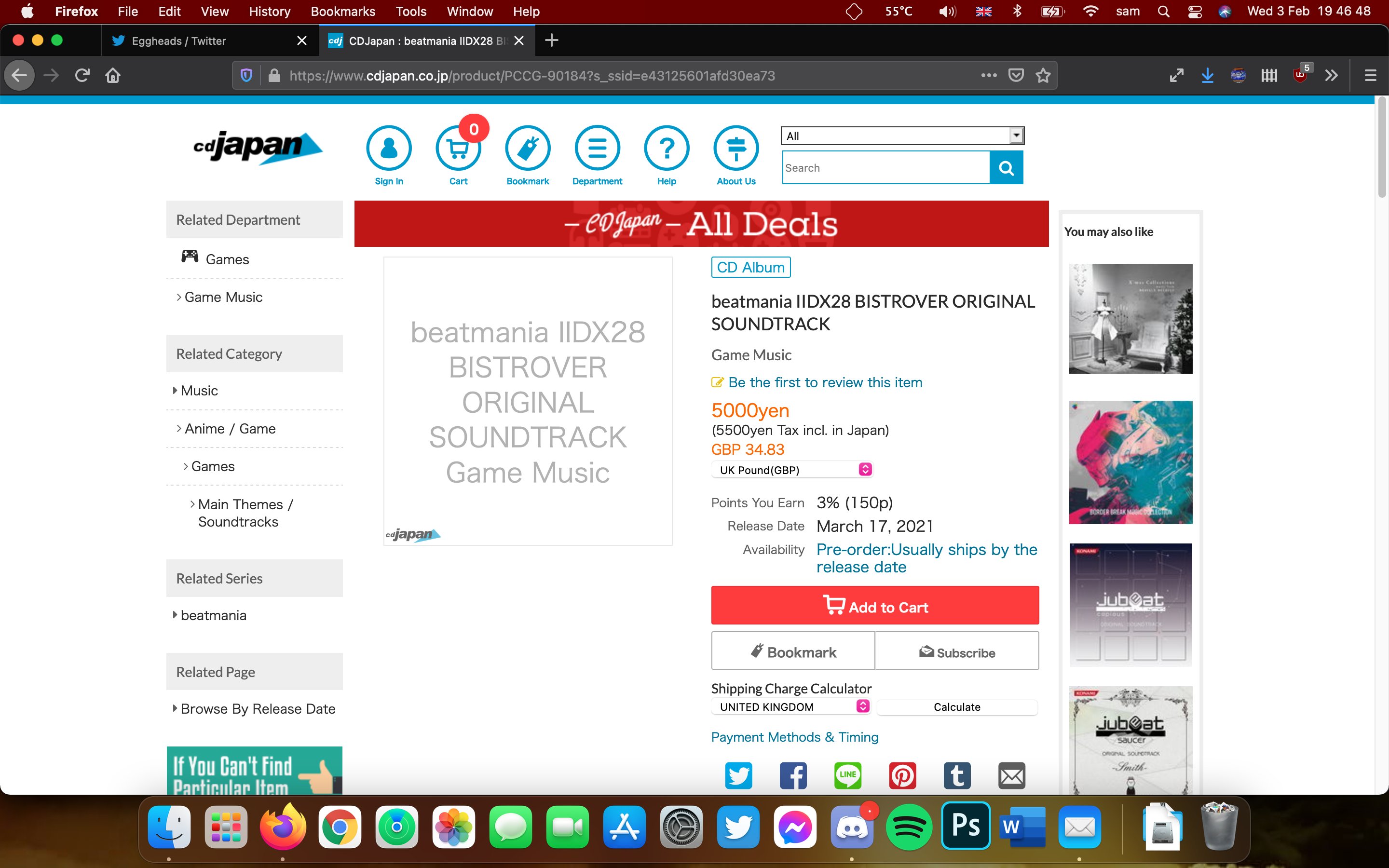Click the LINE share icon

tap(848, 776)
